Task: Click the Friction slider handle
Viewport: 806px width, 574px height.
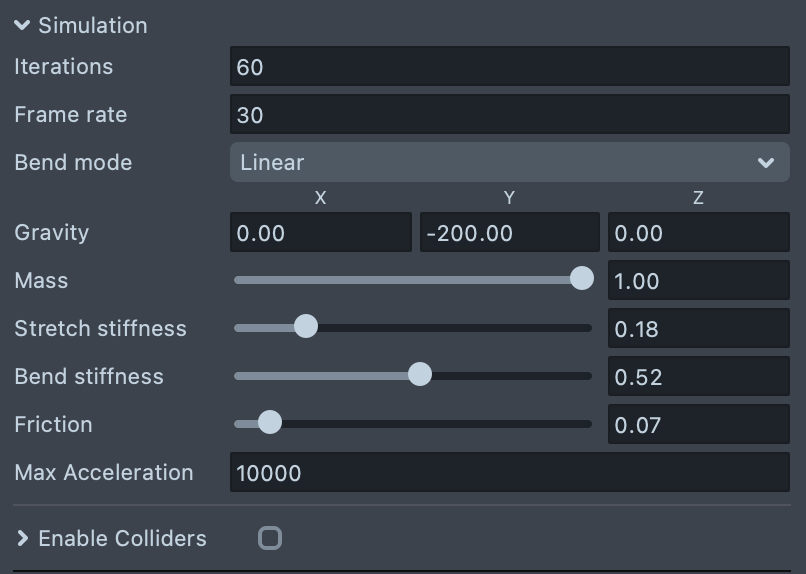Action: 270,423
